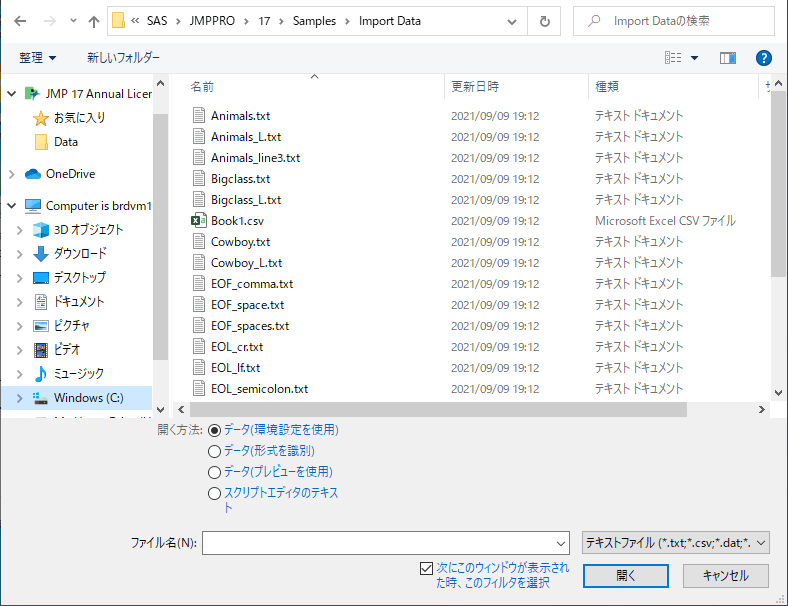Select the Book1.csv Excel file icon
Image resolution: width=788 pixels, height=606 pixels.
[x=199, y=220]
